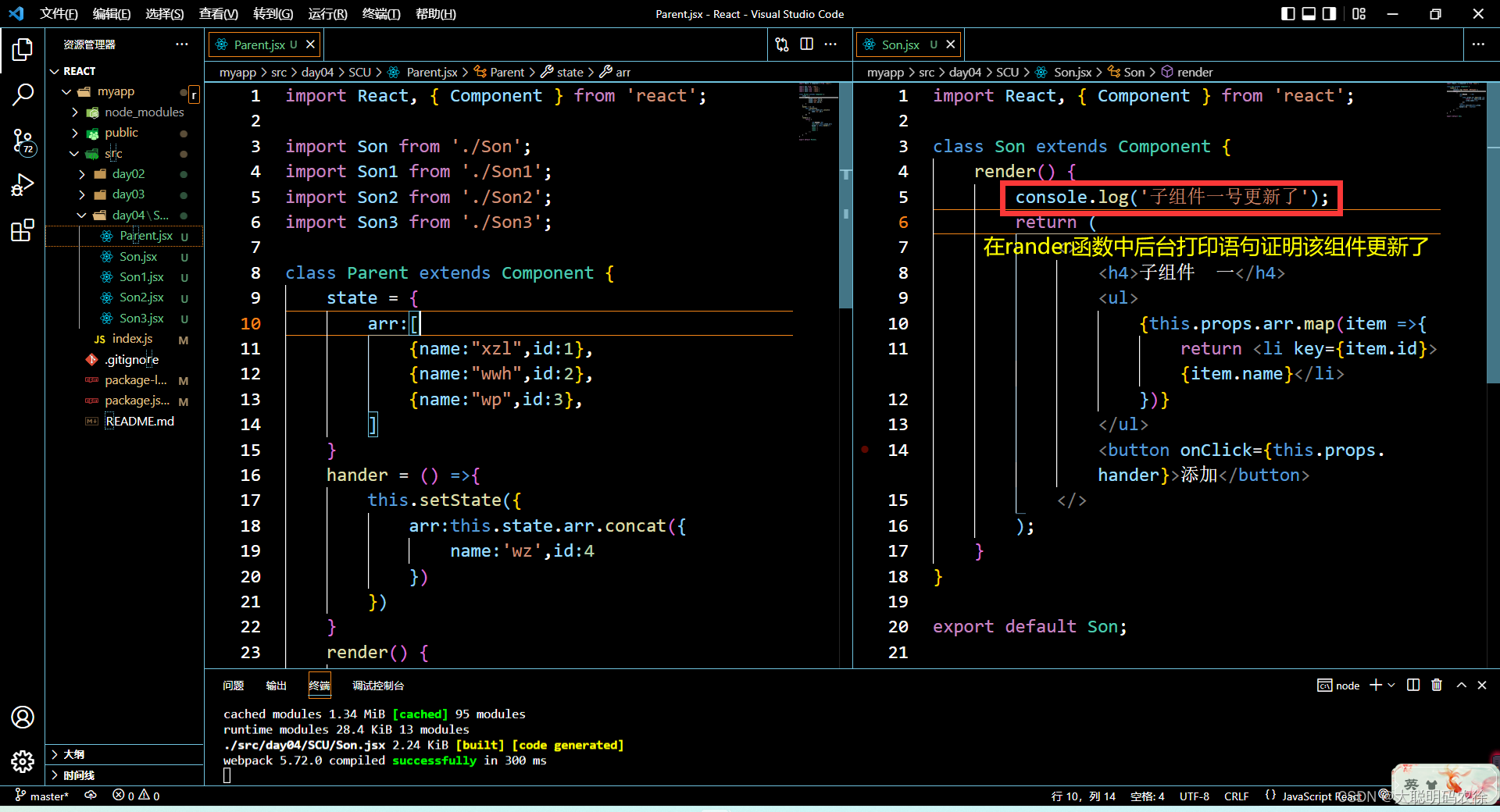Collapse the src folder
Image resolution: width=1500 pixels, height=812 pixels.
coord(75,154)
